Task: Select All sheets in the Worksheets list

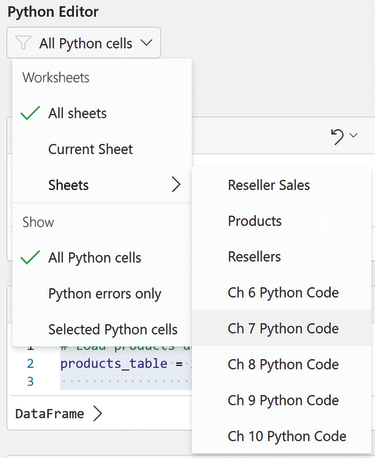Action: point(102,113)
